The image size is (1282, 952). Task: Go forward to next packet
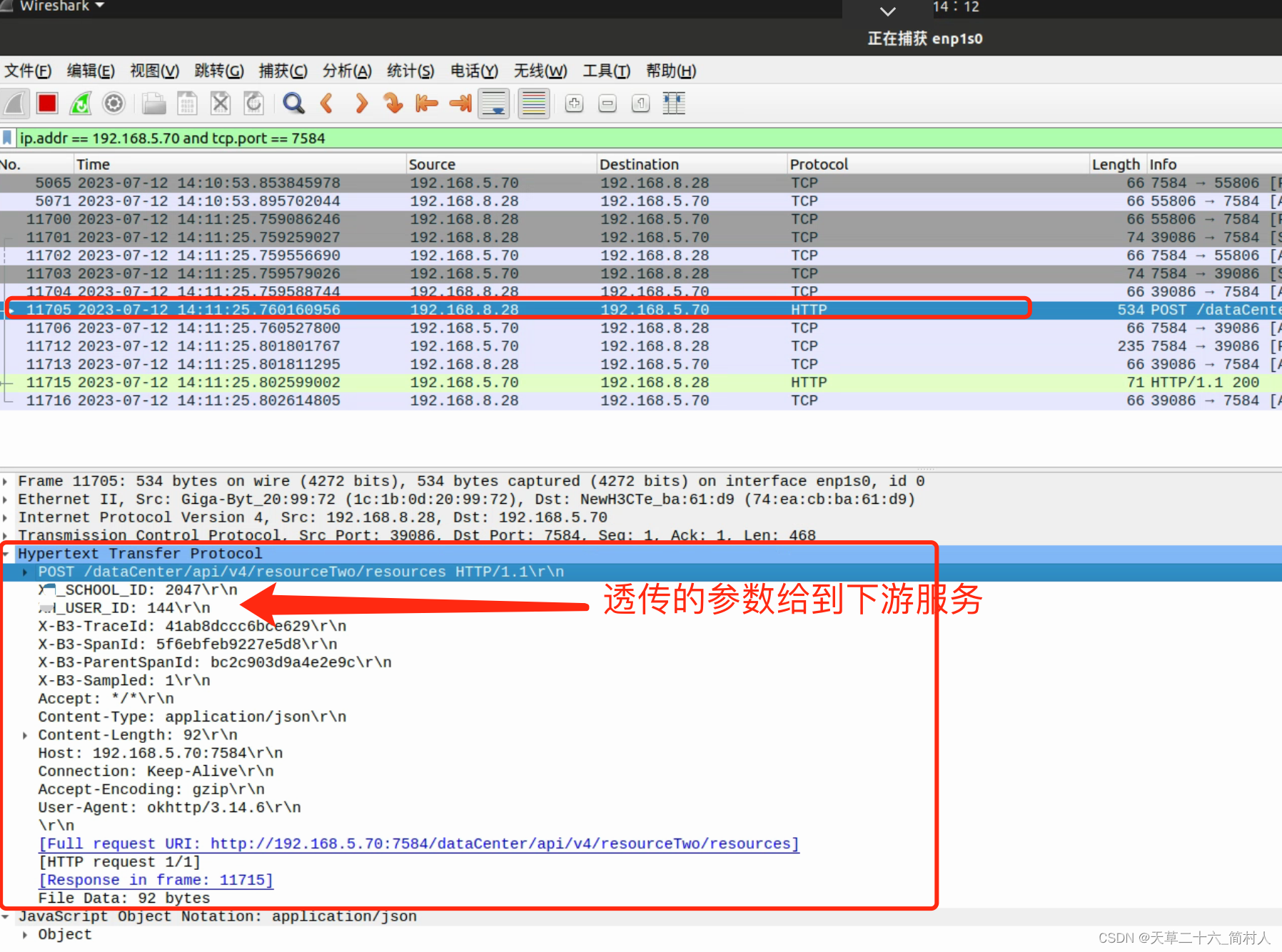361,103
